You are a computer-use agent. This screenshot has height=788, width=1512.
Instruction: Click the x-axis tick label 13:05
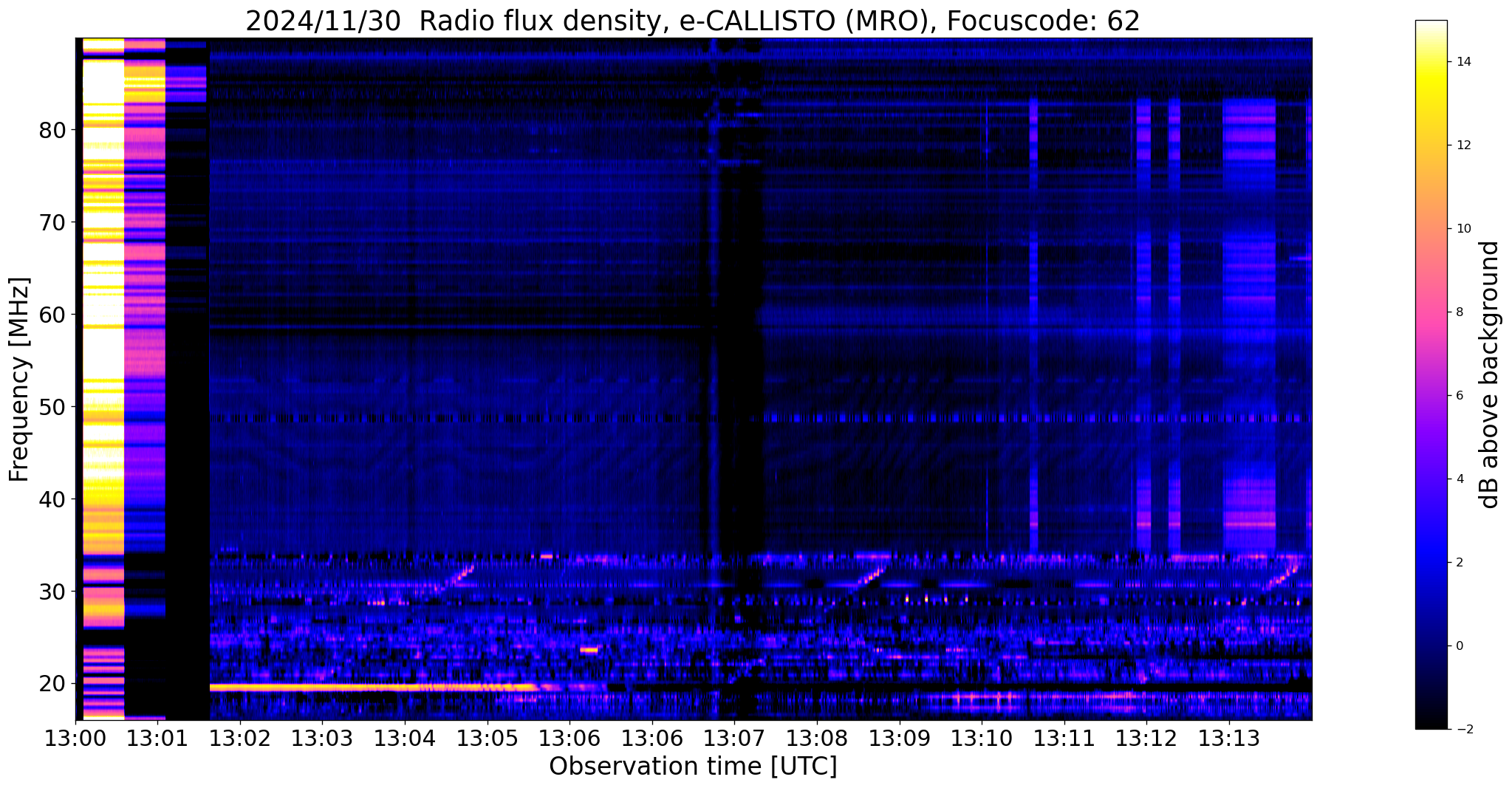(x=487, y=738)
